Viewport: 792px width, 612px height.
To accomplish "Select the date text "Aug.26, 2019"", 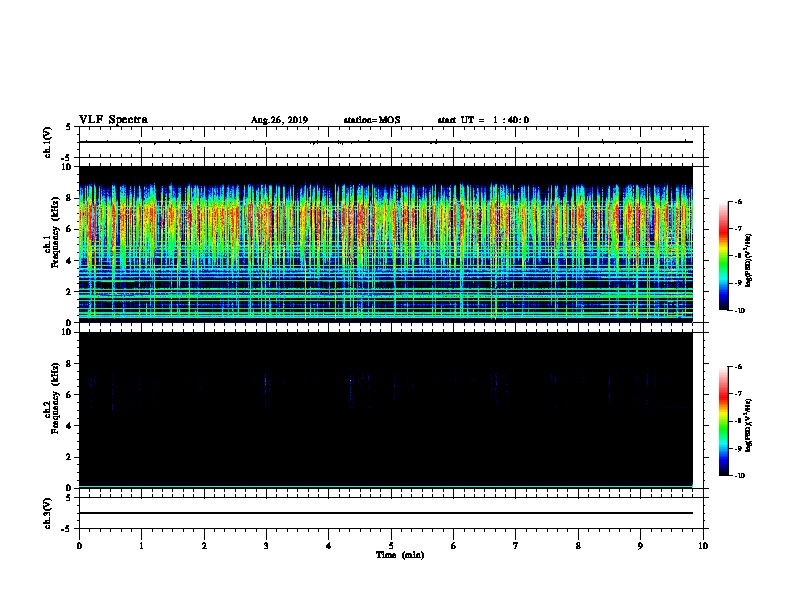I will (279, 120).
